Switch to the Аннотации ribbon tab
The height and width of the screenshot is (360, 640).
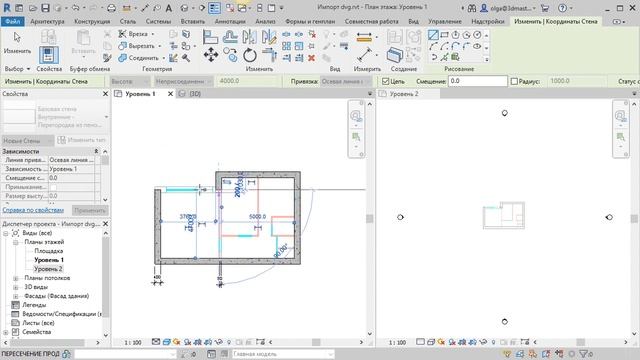click(x=230, y=21)
